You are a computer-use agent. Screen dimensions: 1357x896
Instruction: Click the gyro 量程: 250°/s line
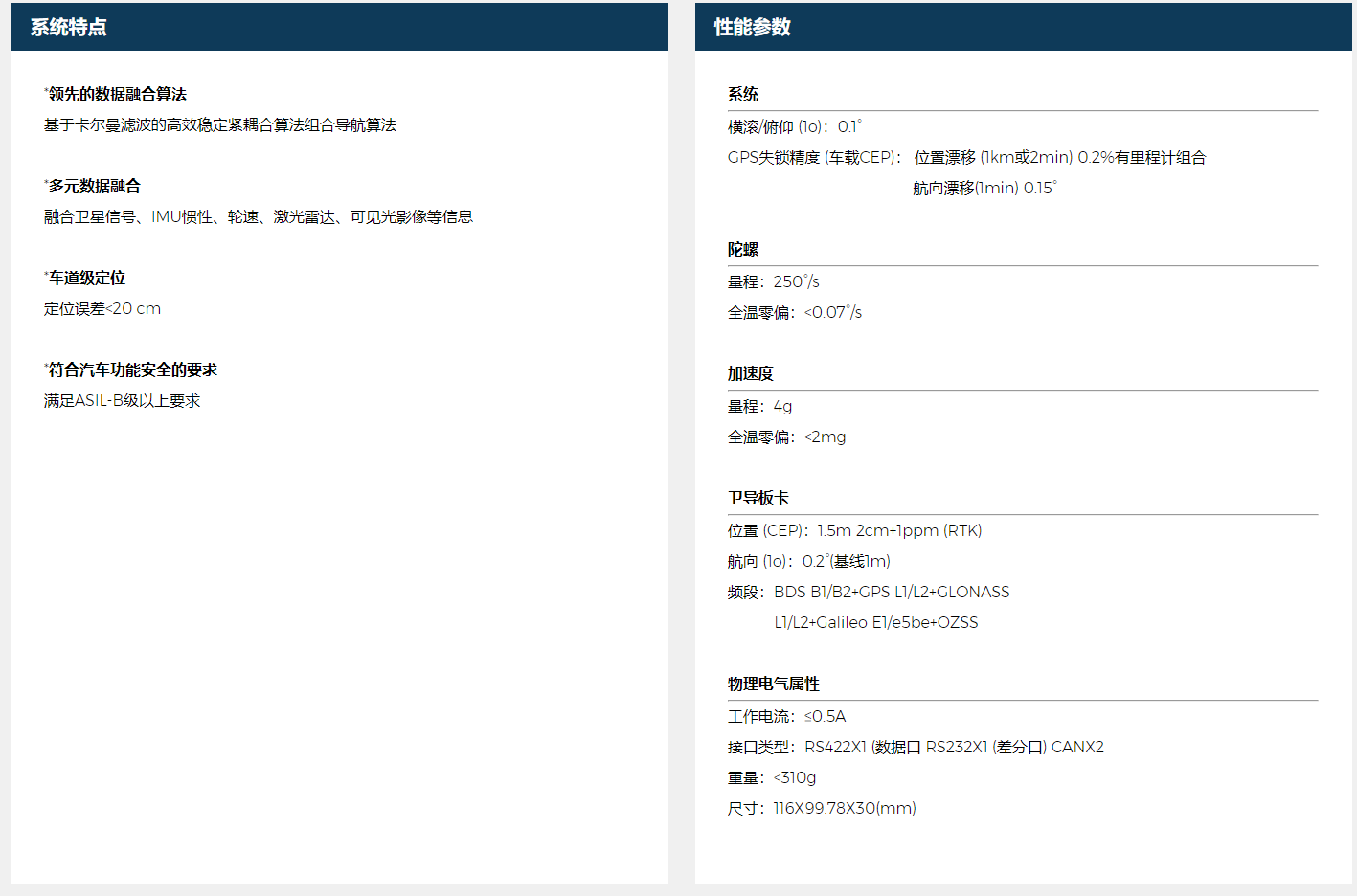[x=774, y=281]
